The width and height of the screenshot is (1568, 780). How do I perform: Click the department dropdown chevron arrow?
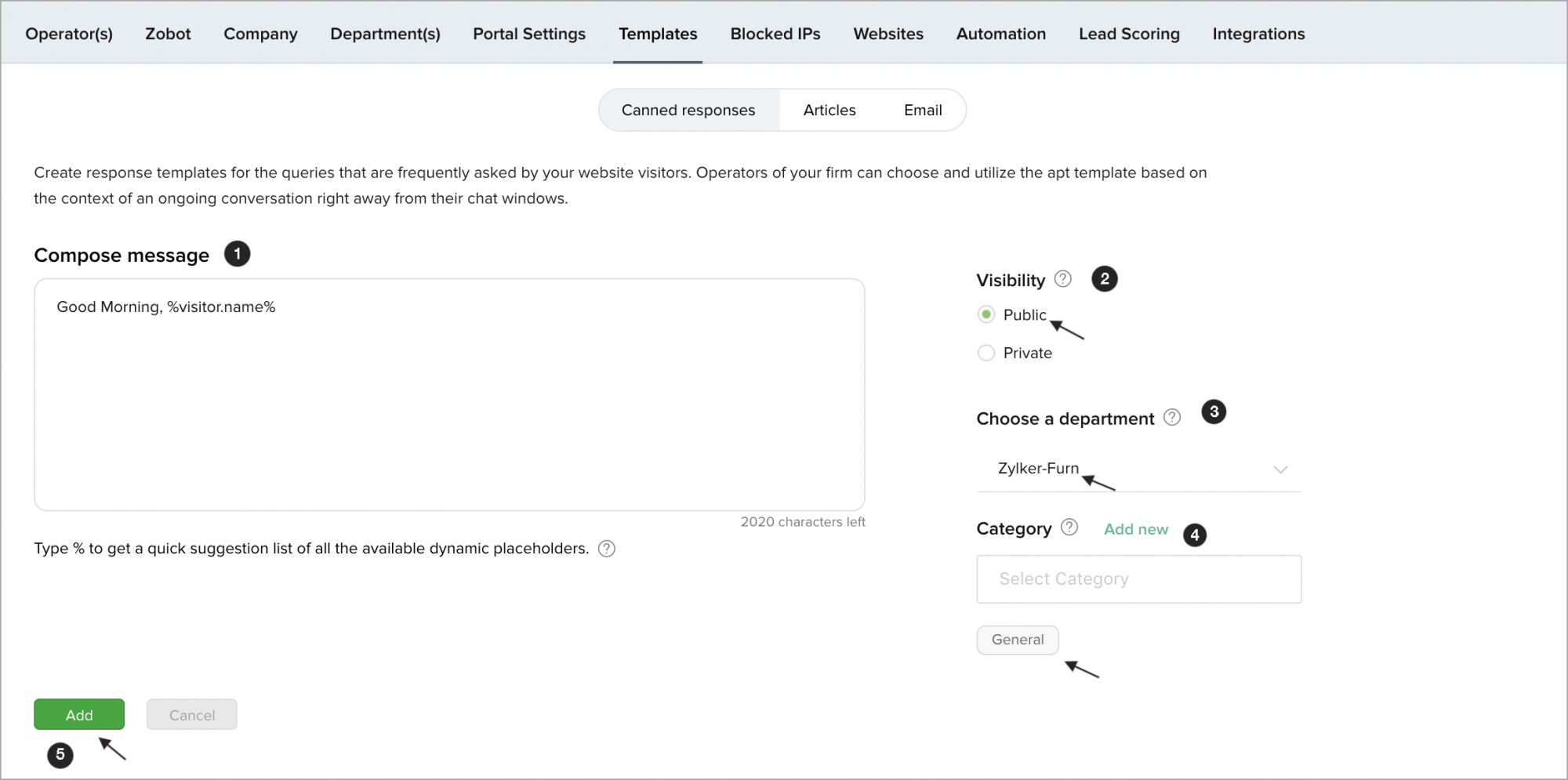point(1280,470)
